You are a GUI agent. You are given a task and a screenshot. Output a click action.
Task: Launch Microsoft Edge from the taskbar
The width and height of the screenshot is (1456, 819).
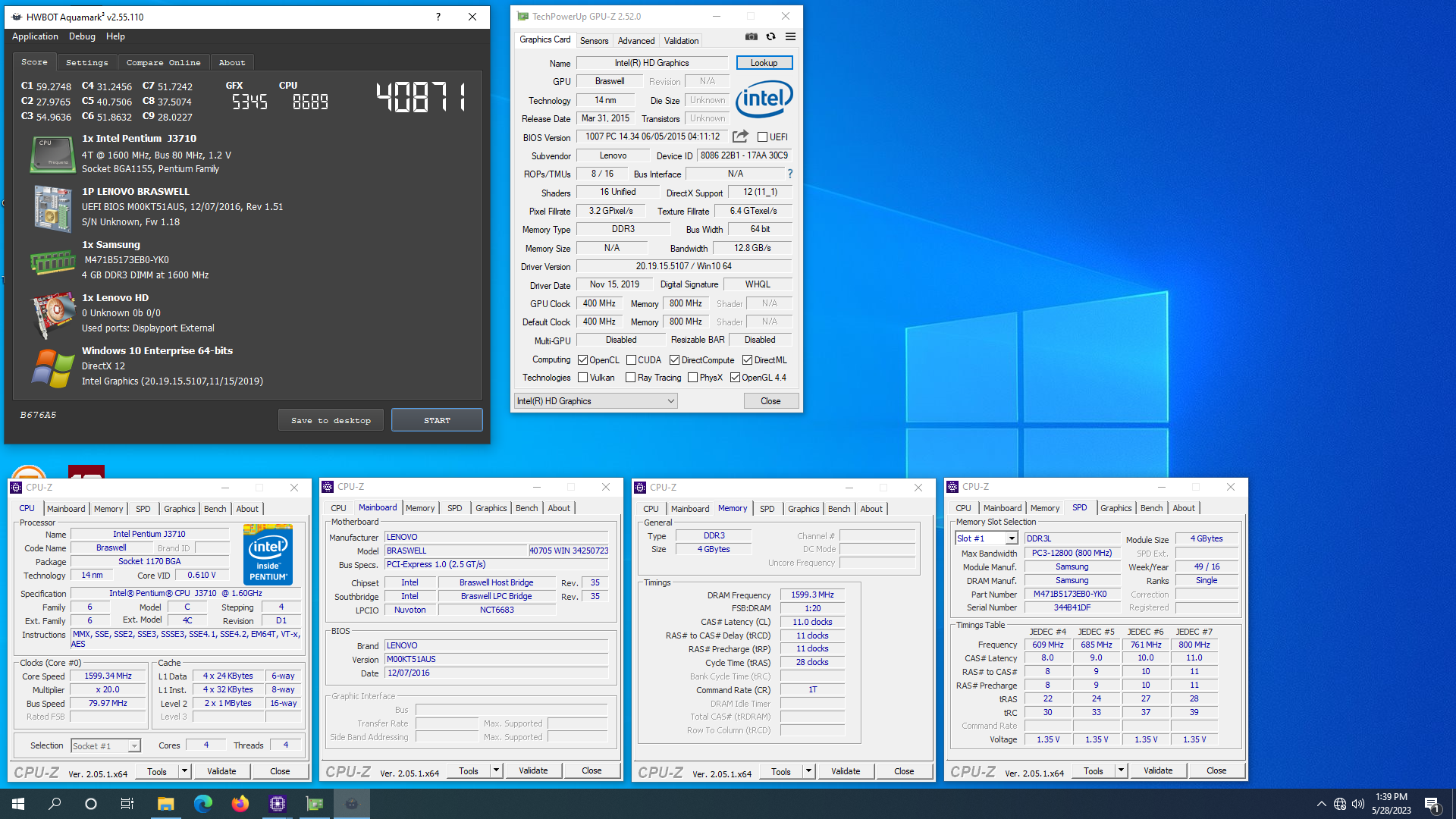coord(202,804)
